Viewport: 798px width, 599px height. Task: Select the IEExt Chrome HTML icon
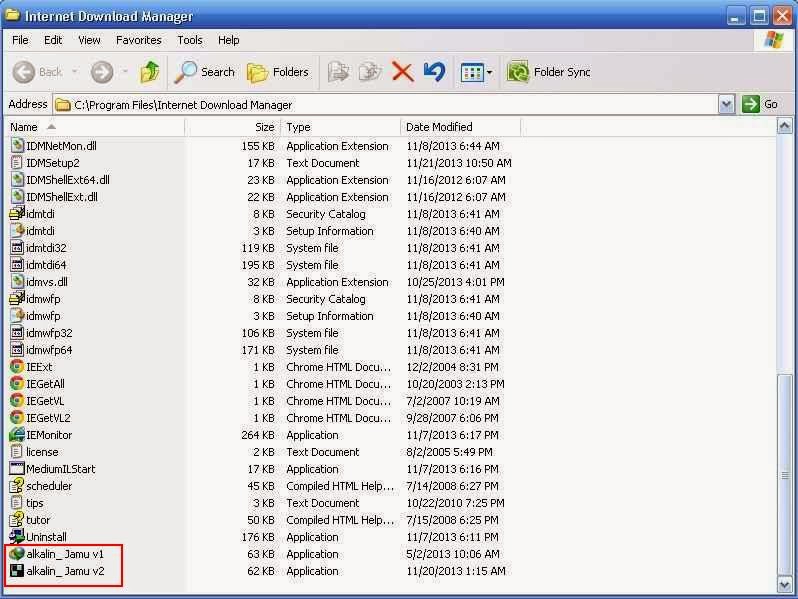point(17,366)
